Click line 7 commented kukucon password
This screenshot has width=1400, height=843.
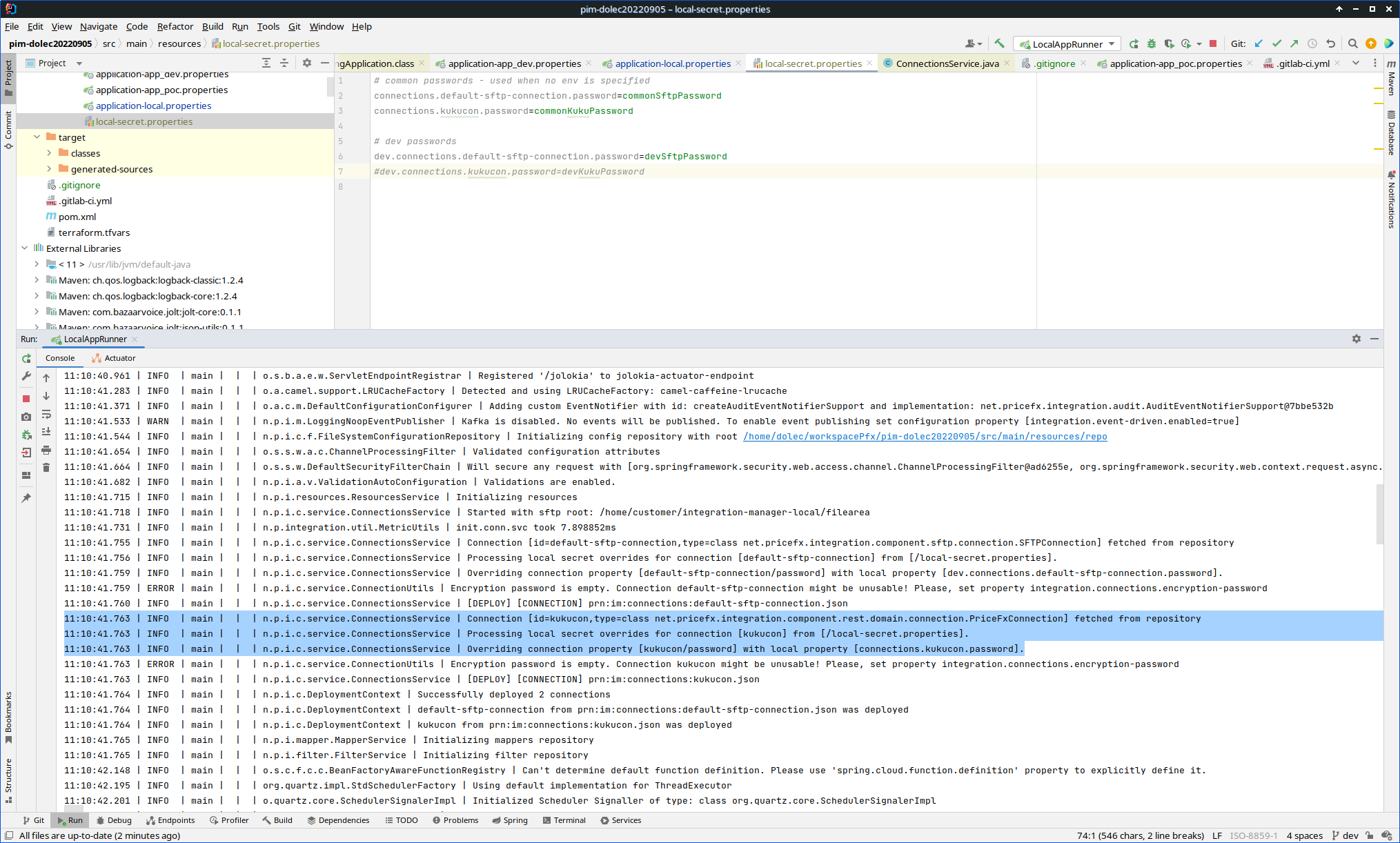(x=509, y=172)
